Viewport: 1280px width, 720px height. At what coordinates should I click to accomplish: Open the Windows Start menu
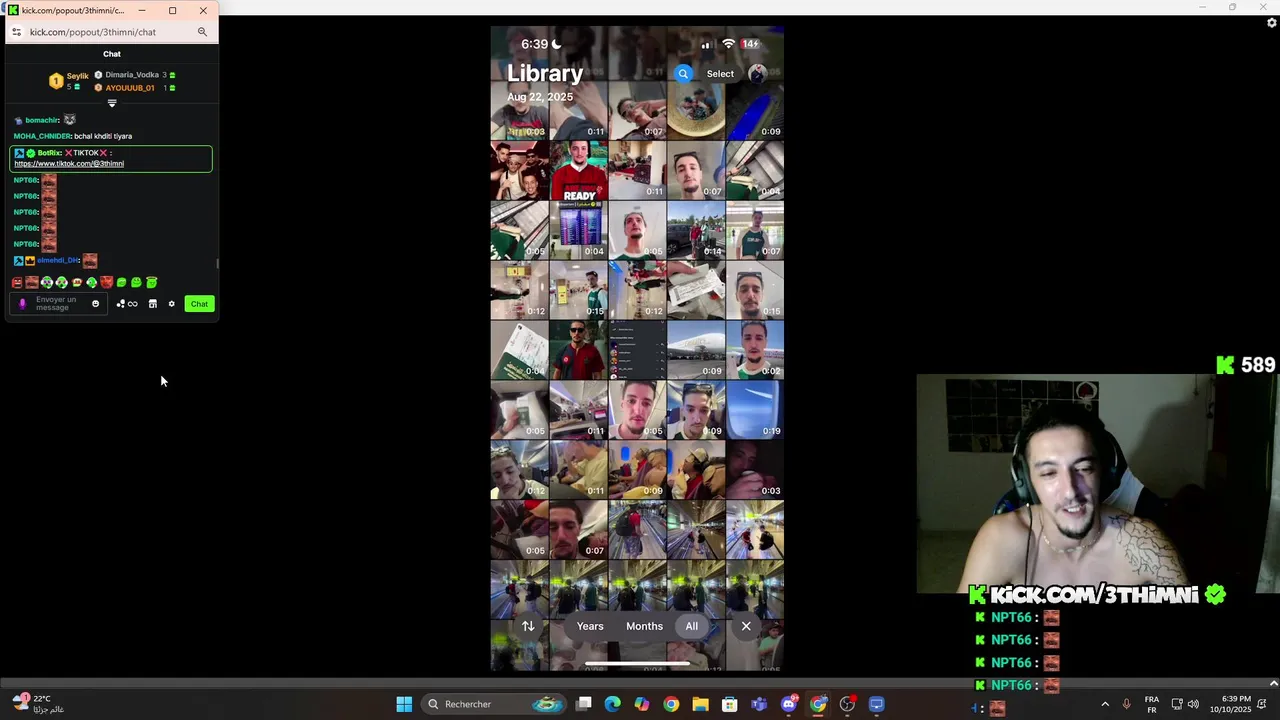404,704
